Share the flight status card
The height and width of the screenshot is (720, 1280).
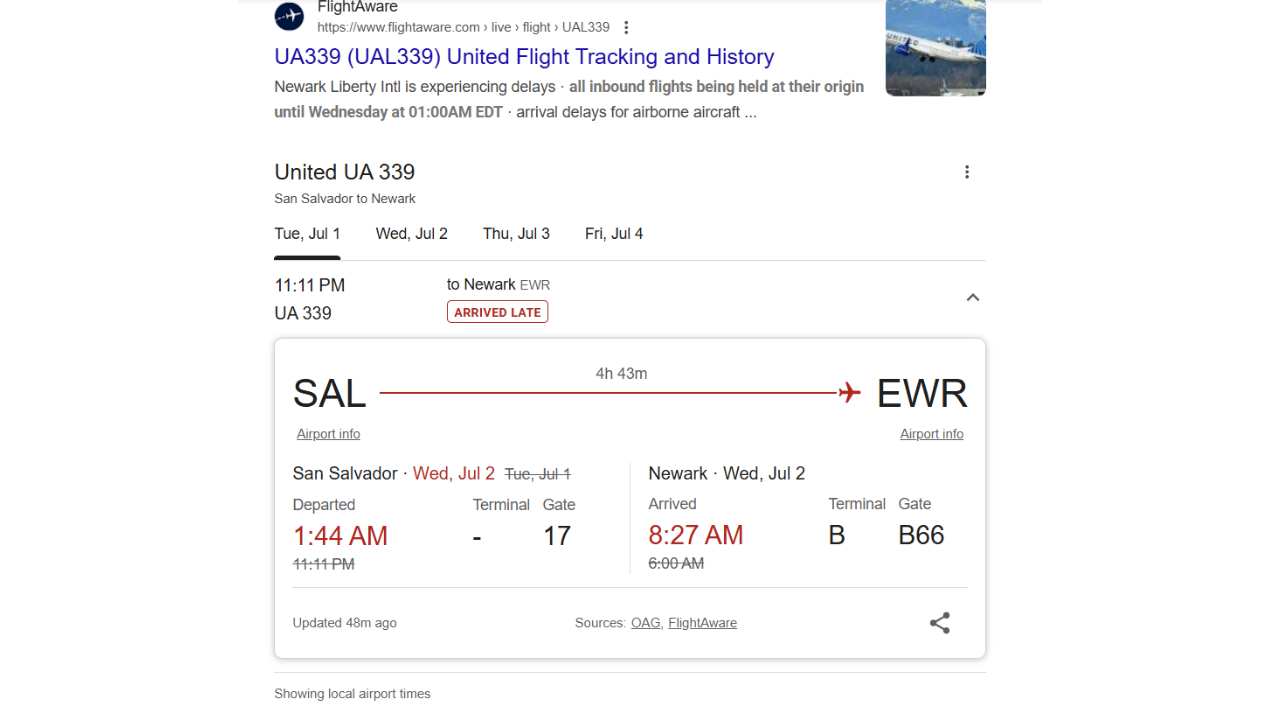[x=940, y=623]
